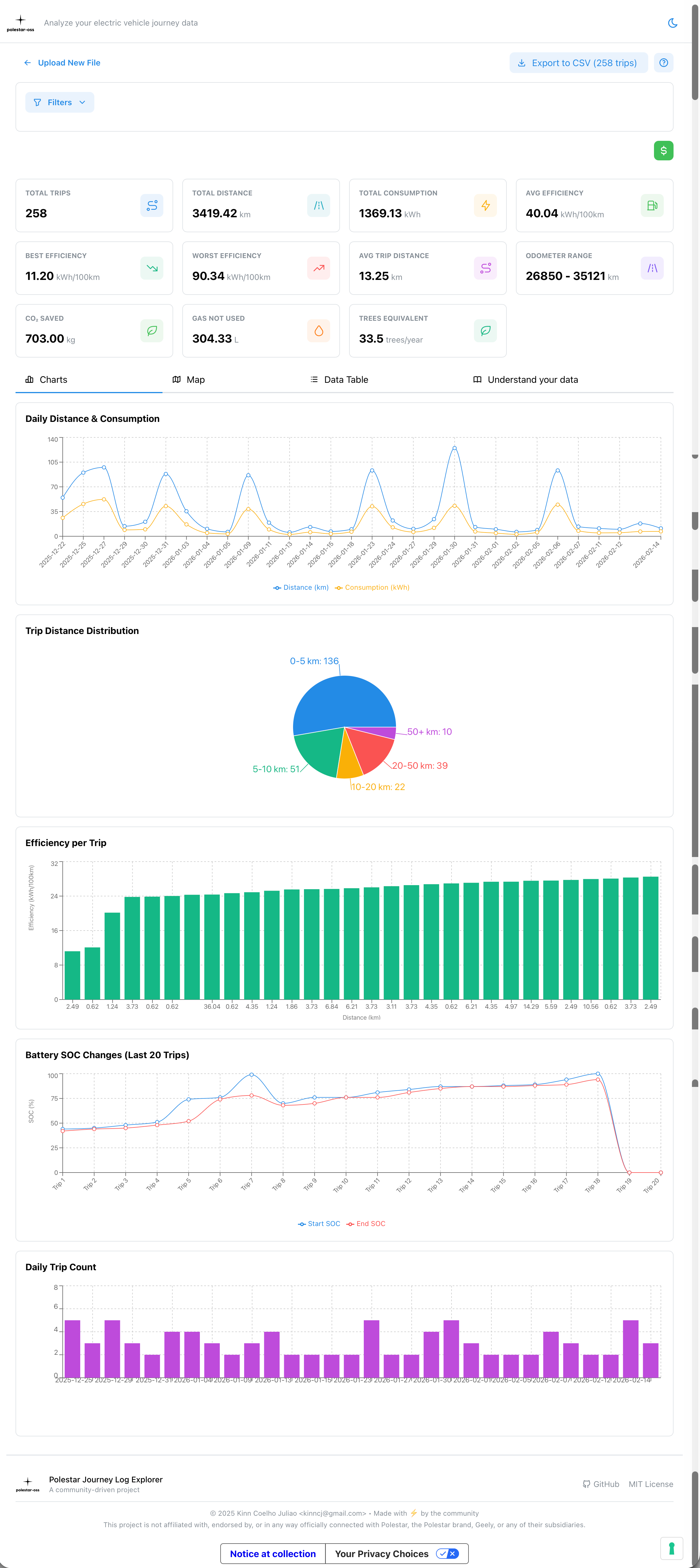Export to CSV (258 trips)

[577, 63]
